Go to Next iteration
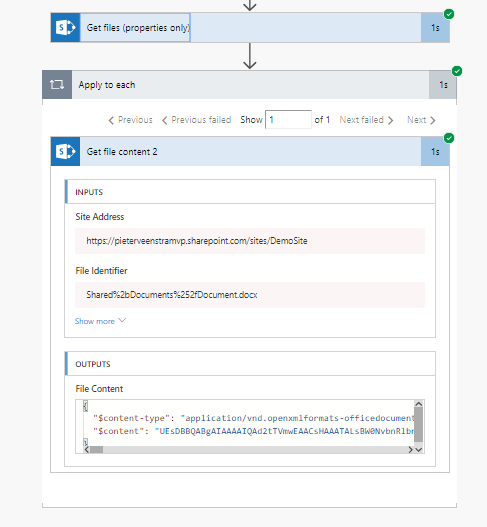487x527 pixels. pos(421,120)
